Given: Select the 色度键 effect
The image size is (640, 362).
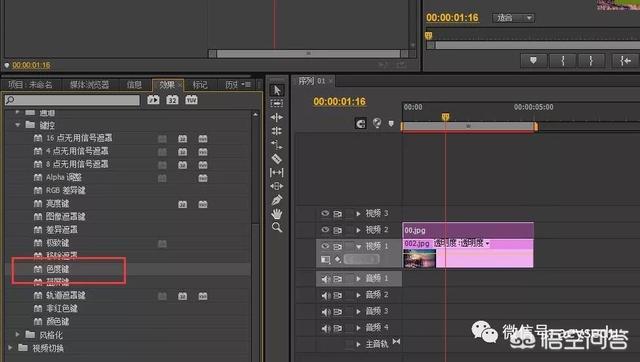Looking at the screenshot, I should click(57, 269).
